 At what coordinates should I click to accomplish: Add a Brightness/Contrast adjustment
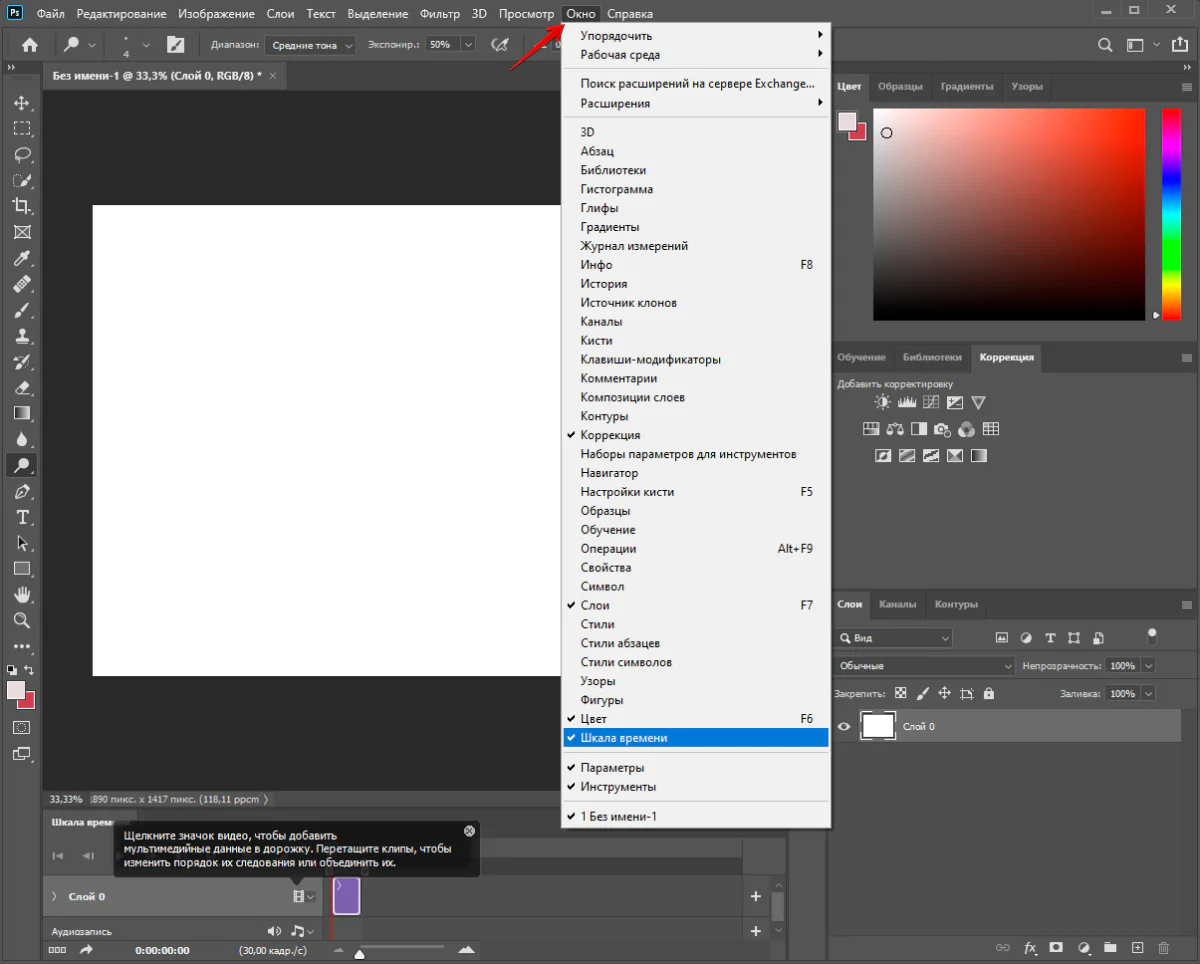(882, 403)
